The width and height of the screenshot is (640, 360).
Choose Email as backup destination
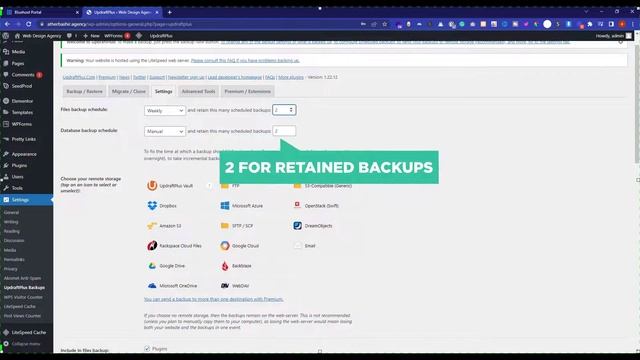tap(298, 246)
